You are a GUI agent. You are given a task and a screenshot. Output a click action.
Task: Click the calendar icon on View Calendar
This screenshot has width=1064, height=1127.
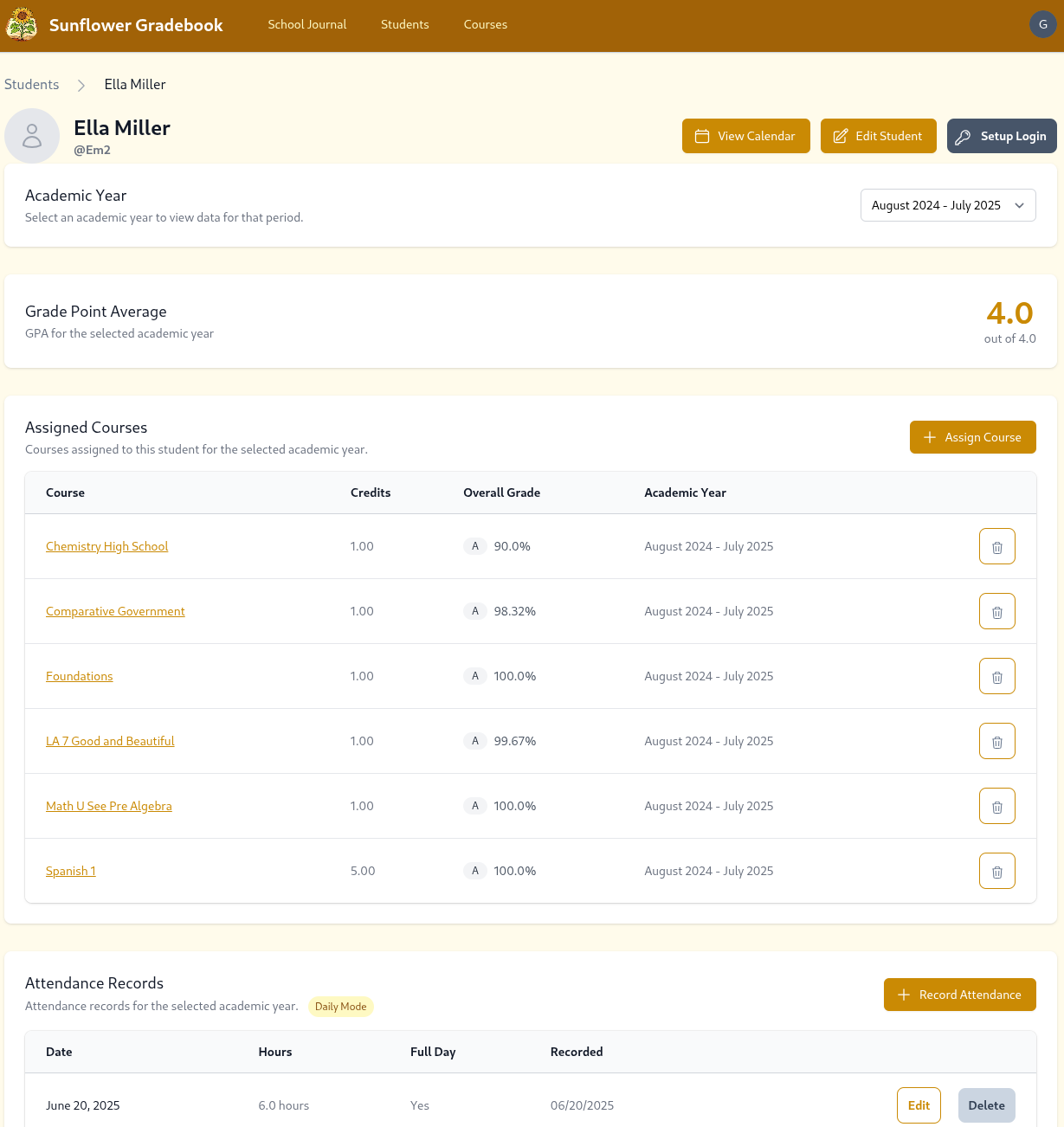tap(703, 136)
